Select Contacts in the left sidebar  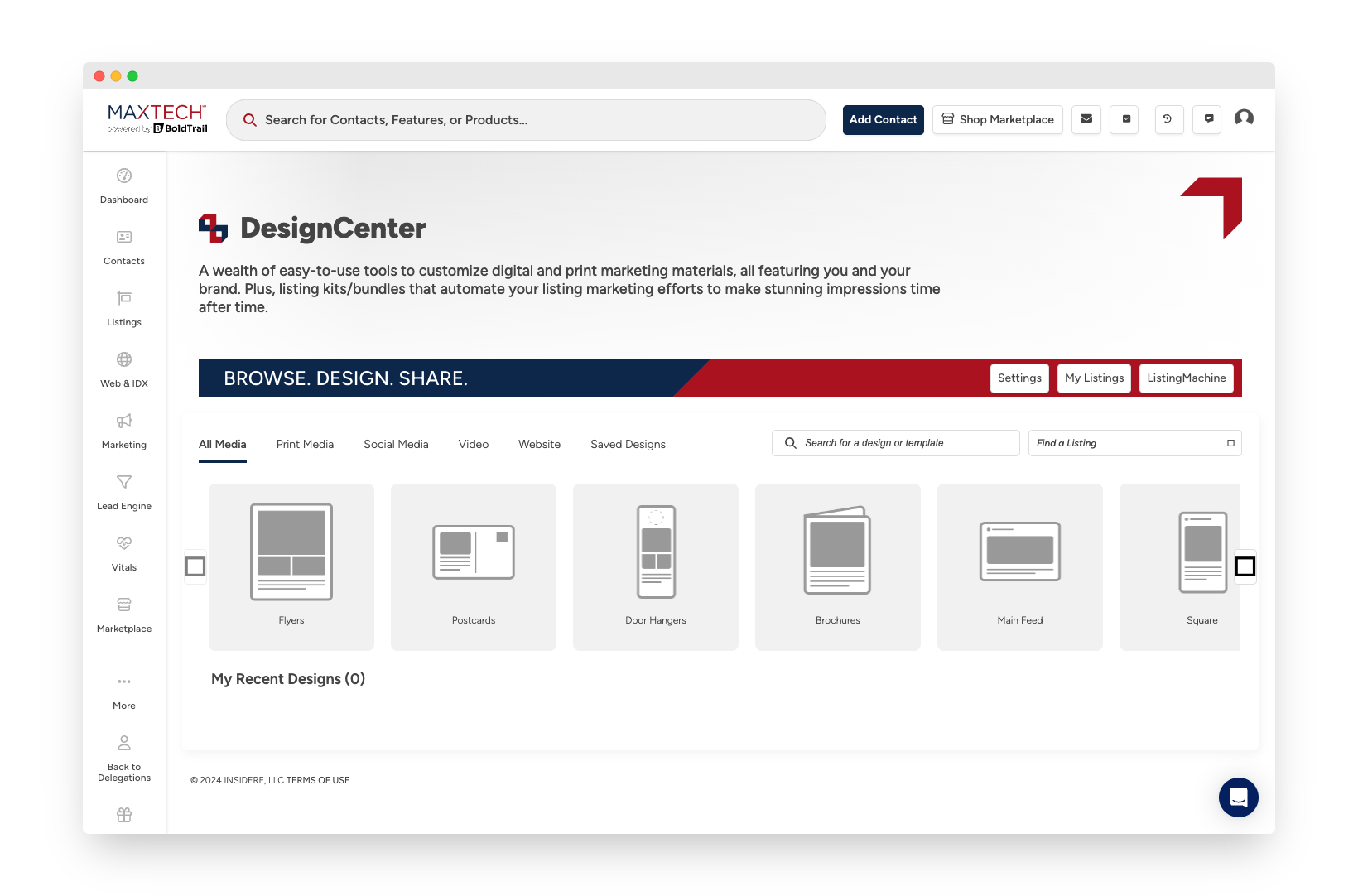(123, 247)
